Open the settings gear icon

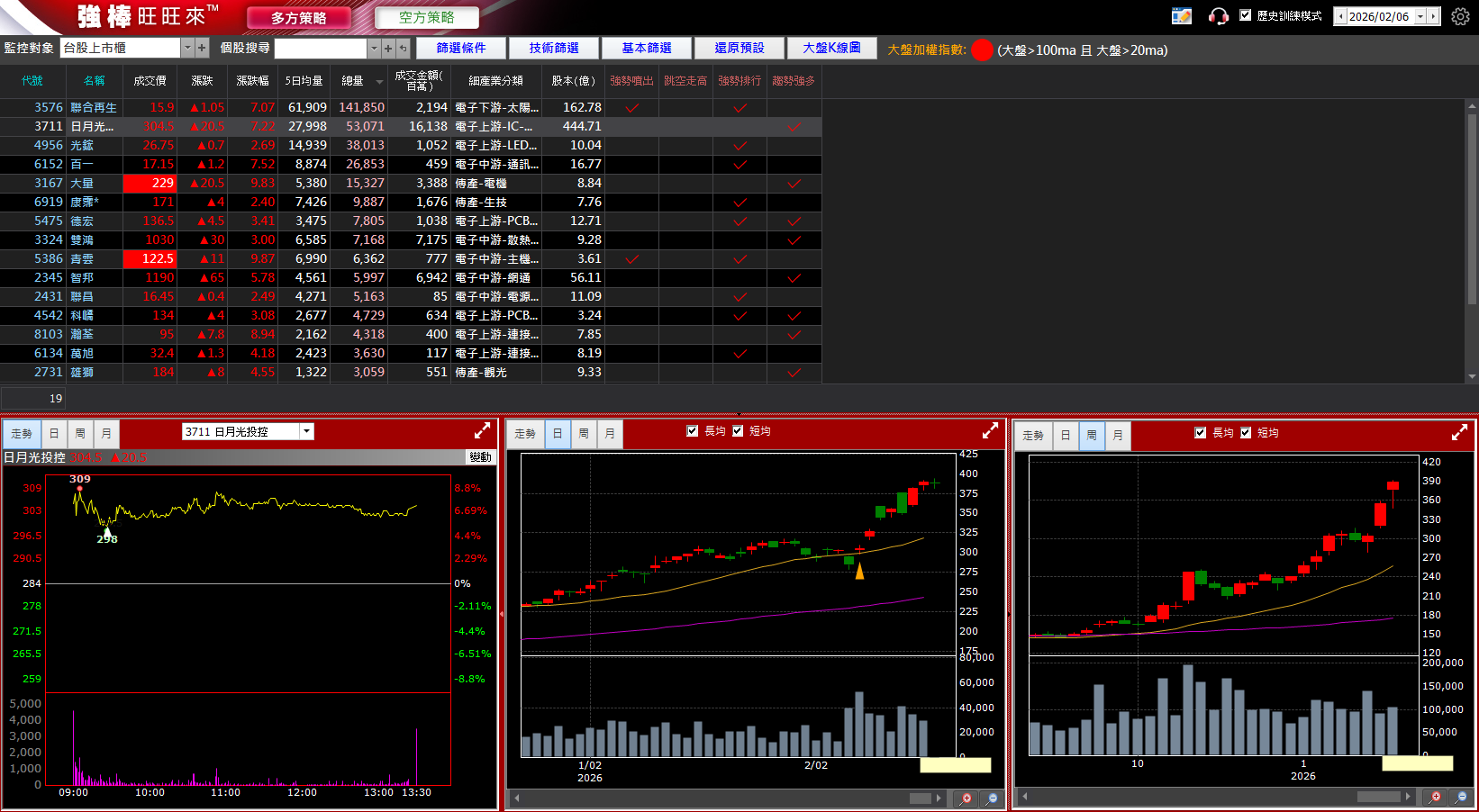[1460, 16]
